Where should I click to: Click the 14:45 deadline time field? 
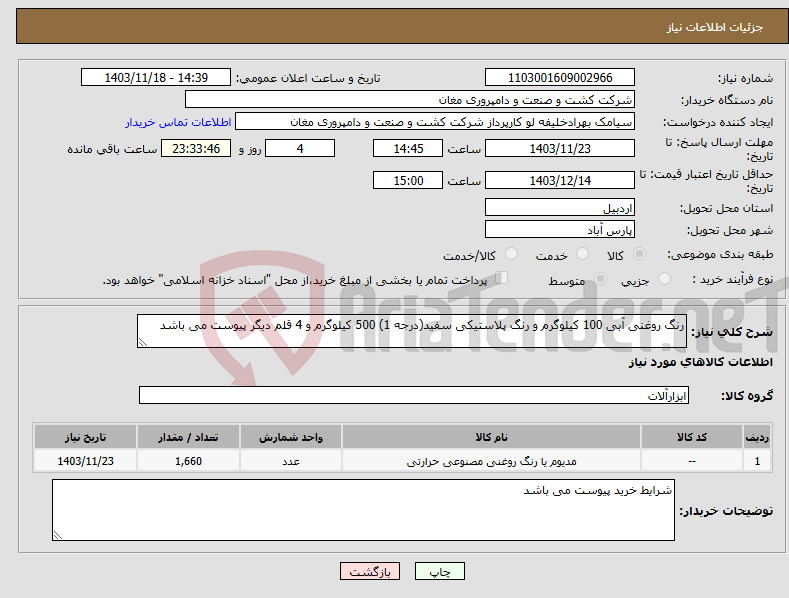(408, 148)
